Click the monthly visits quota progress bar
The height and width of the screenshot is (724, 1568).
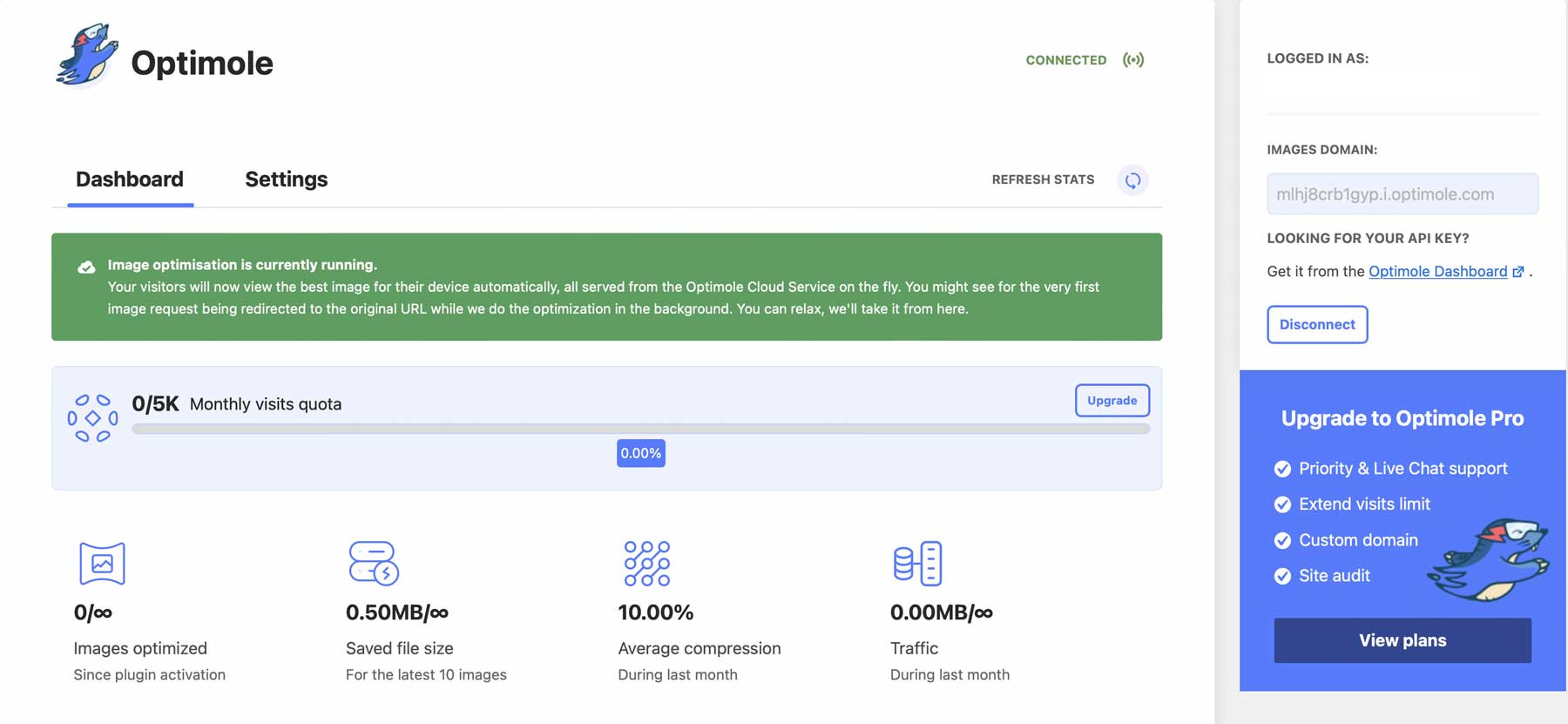641,429
